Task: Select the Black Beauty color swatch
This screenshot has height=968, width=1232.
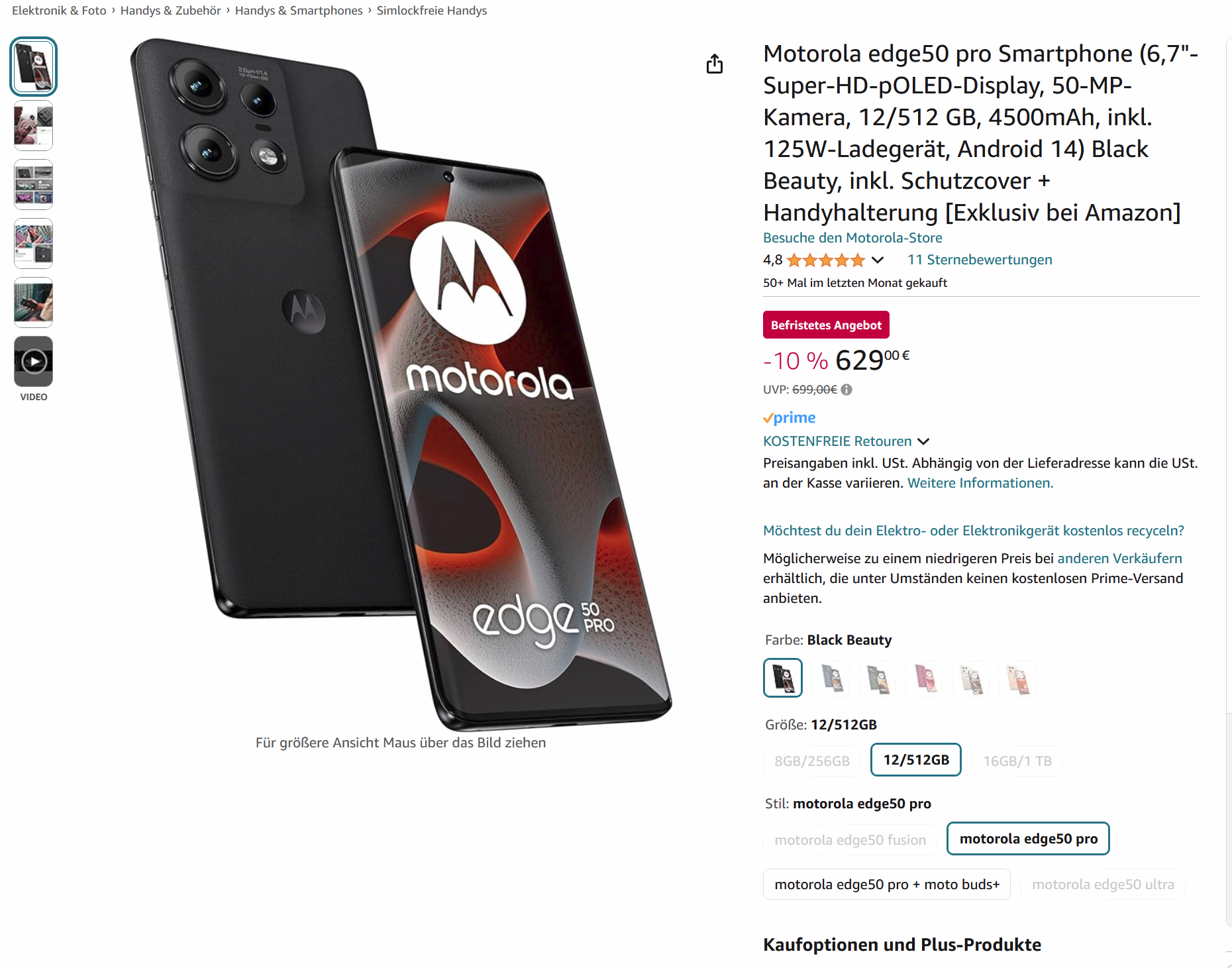Action: (783, 678)
